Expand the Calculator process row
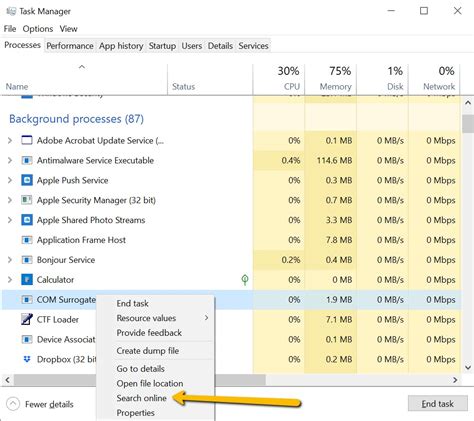474x421 pixels. (10, 280)
